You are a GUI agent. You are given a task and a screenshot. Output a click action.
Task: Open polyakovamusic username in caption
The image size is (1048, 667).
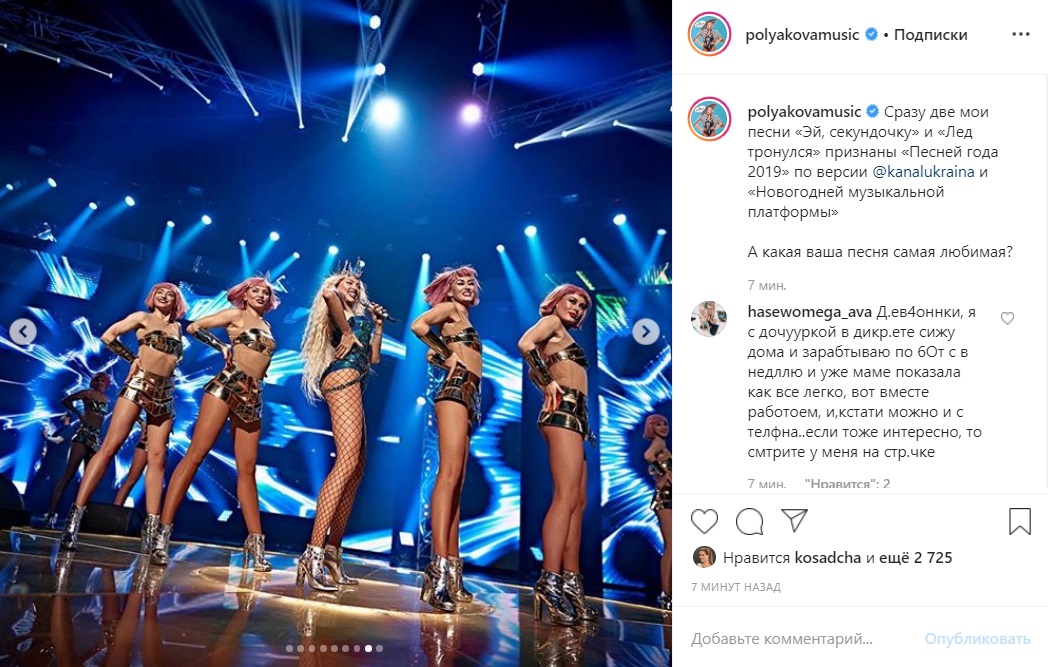(x=804, y=112)
